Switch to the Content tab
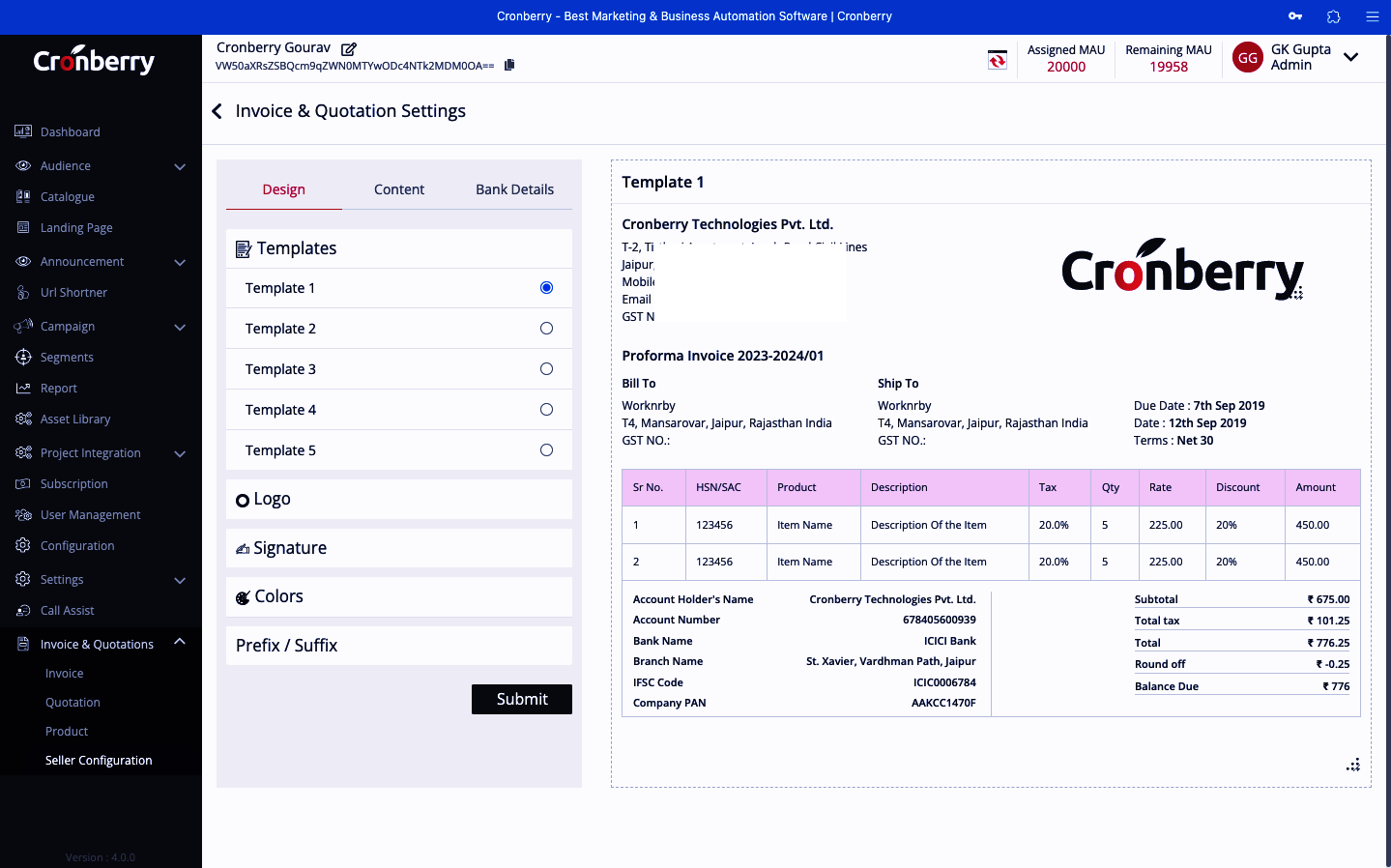The height and width of the screenshot is (868, 1391). point(398,189)
